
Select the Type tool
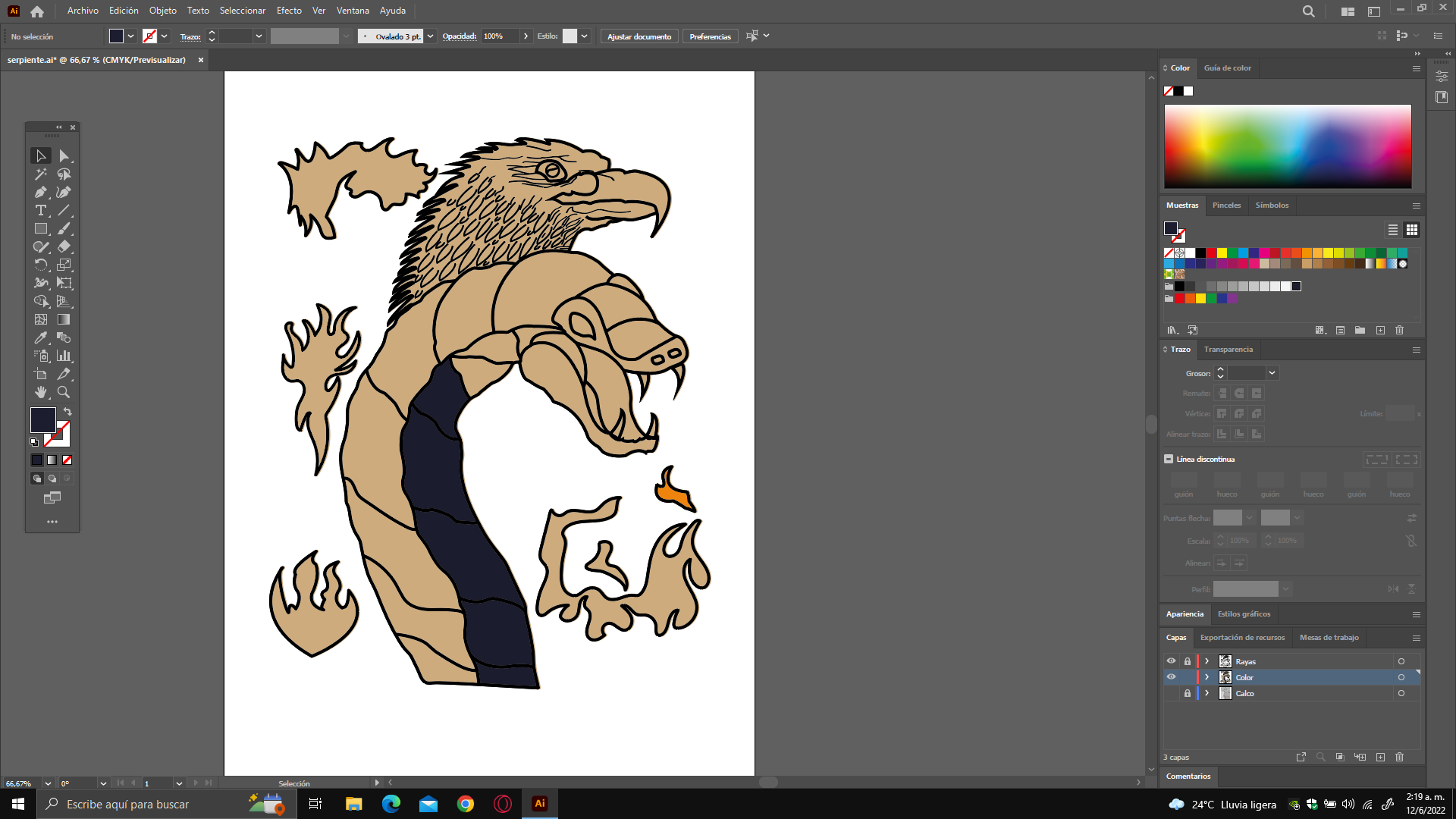pyautogui.click(x=41, y=211)
